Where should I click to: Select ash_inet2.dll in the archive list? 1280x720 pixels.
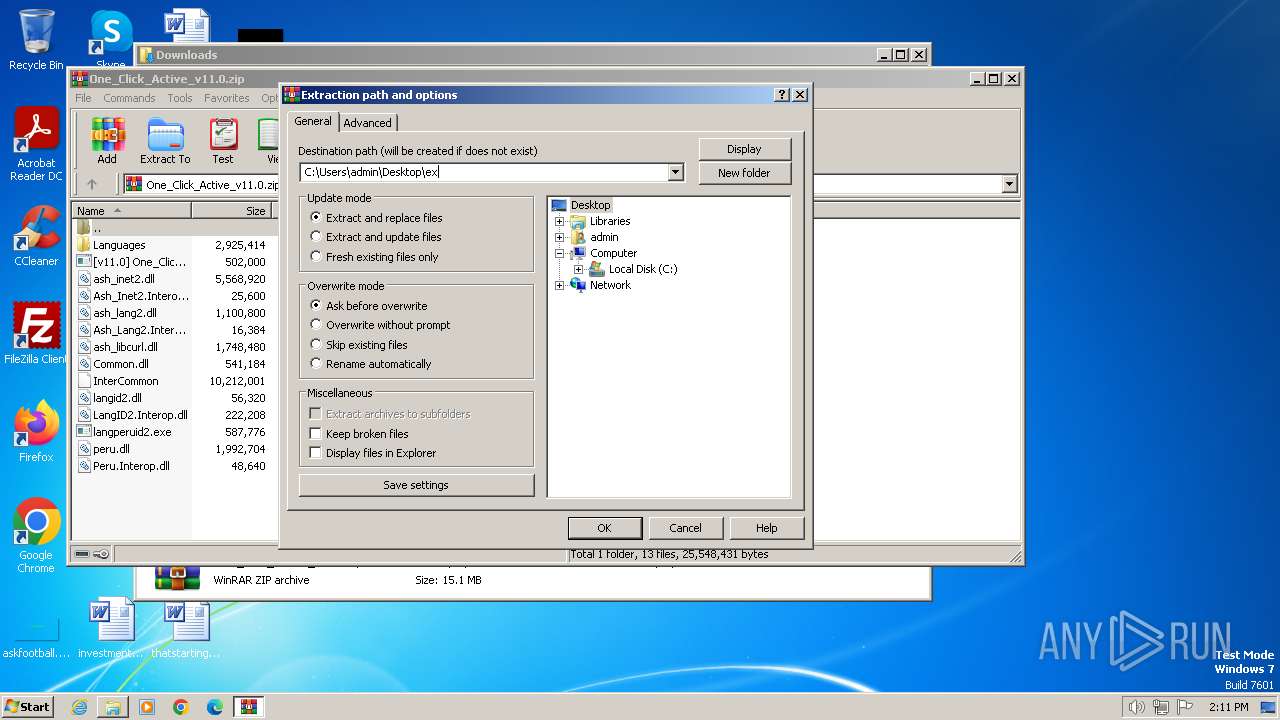pos(124,279)
